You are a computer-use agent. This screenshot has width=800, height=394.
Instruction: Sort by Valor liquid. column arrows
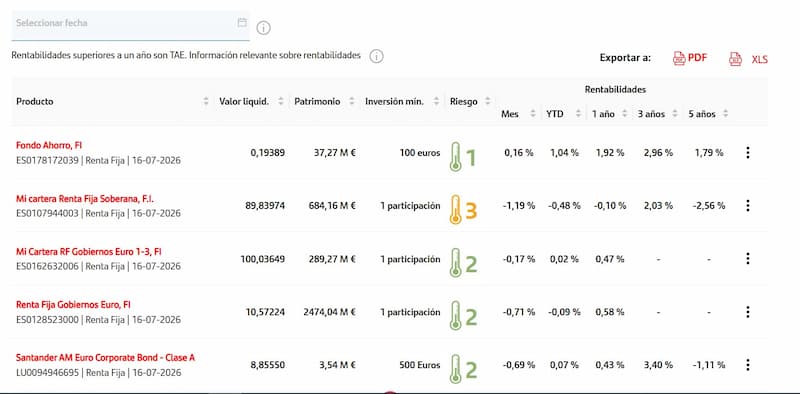281,101
